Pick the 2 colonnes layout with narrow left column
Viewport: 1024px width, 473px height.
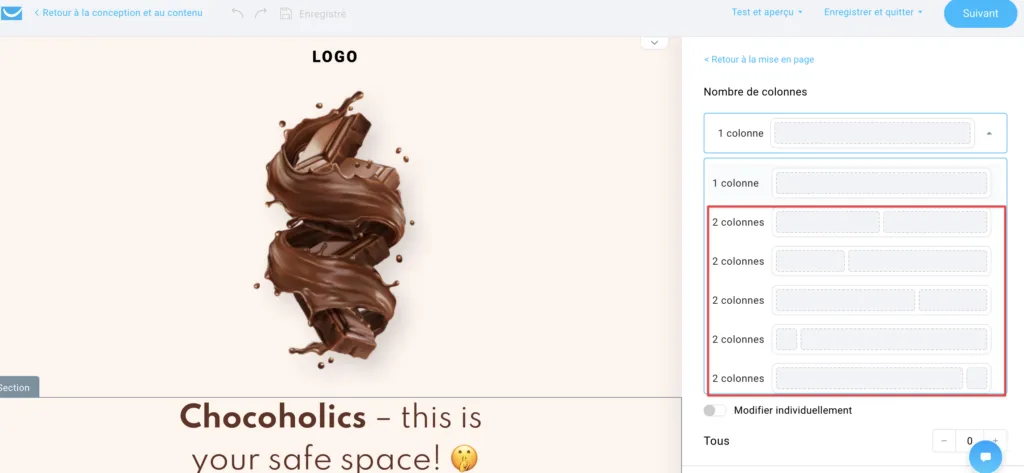click(x=850, y=261)
